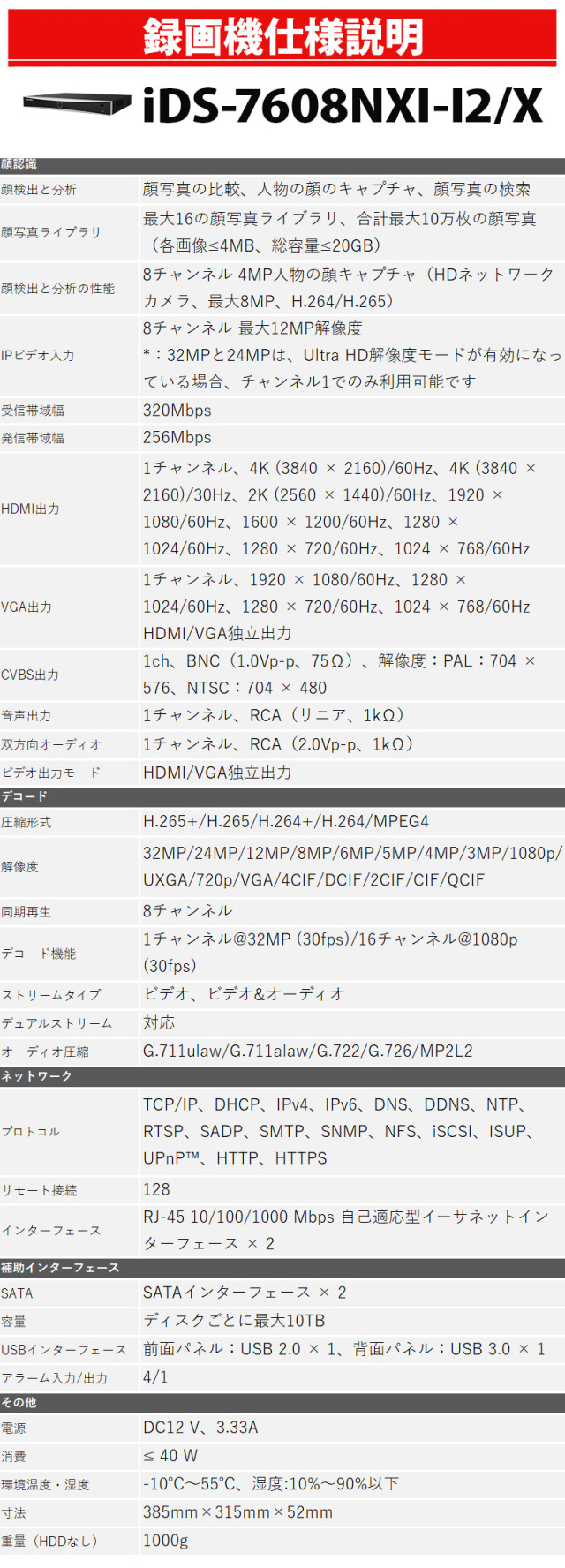Select the HDMI出力 row label
Screen dimensions: 565x1568
point(31,509)
